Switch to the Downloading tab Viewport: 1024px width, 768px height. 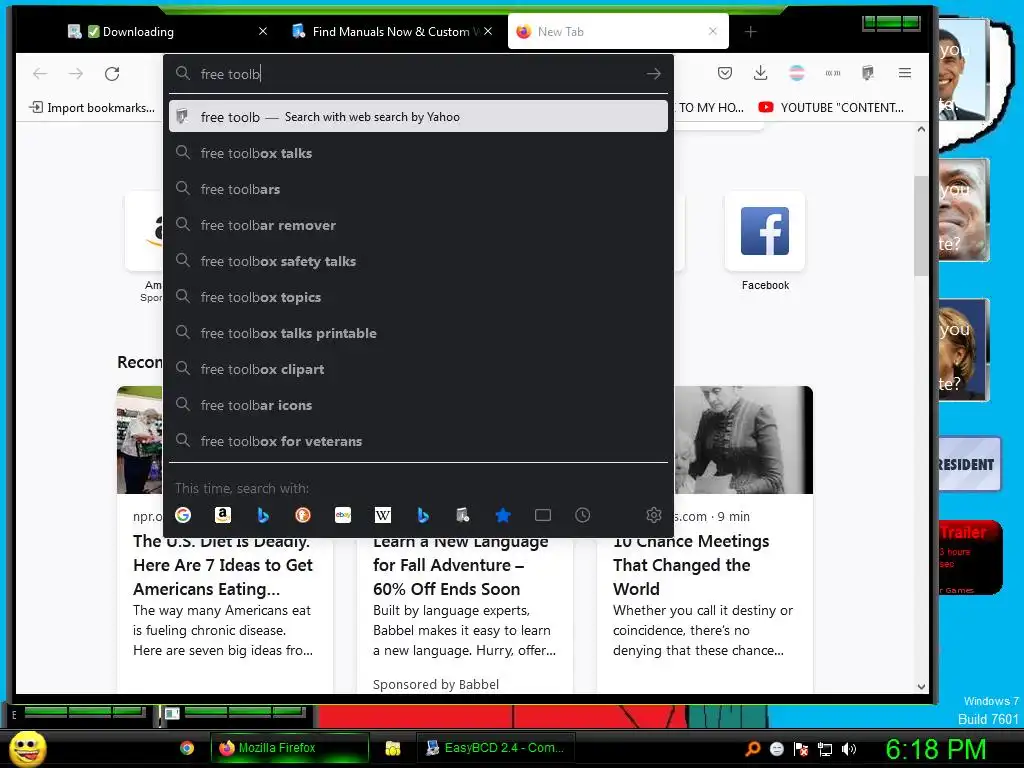167,31
